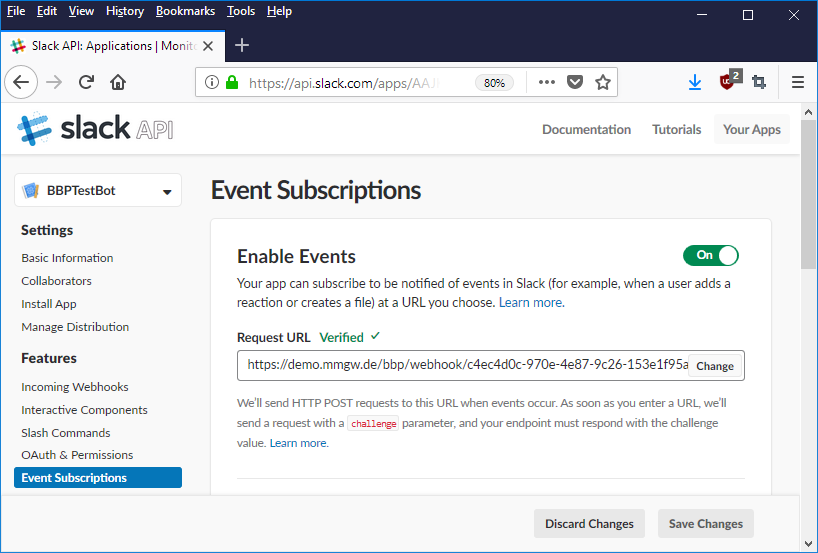818x553 pixels.
Task: Reload the page with the refresh icon
Action: coord(86,82)
